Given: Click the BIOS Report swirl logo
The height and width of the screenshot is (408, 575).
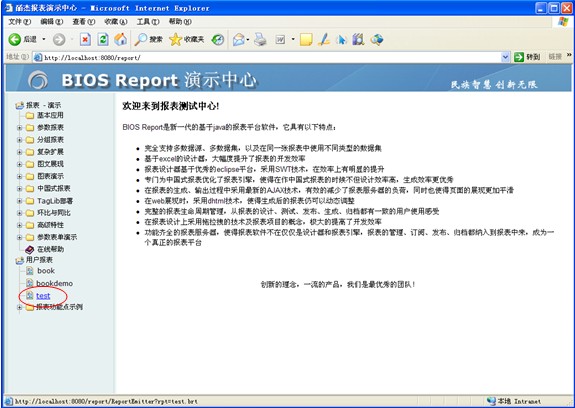Looking at the screenshot, I should pos(38,80).
